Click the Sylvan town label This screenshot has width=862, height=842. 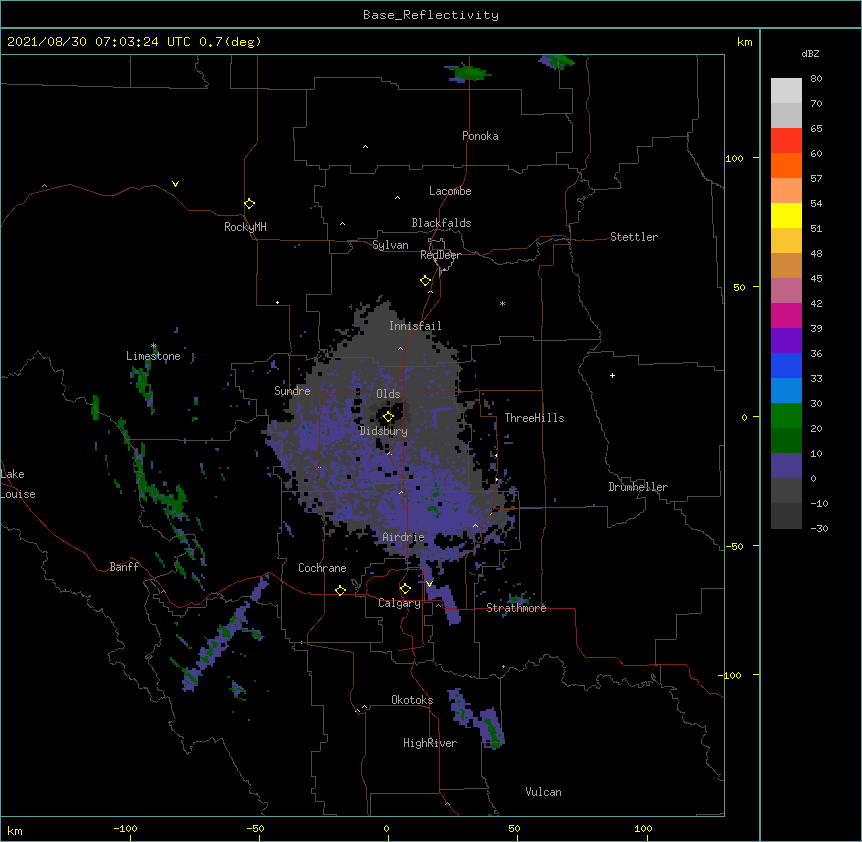[390, 245]
